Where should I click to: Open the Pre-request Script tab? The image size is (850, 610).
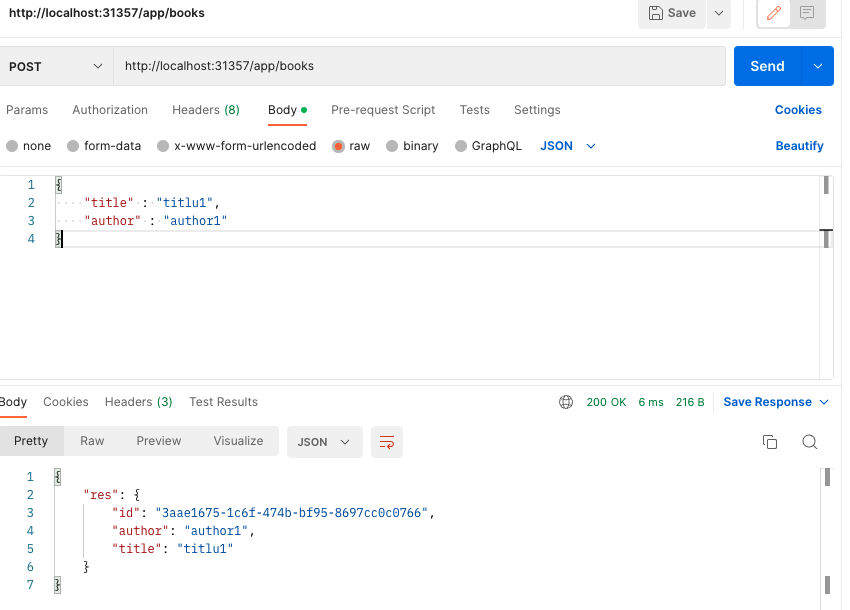[383, 110]
